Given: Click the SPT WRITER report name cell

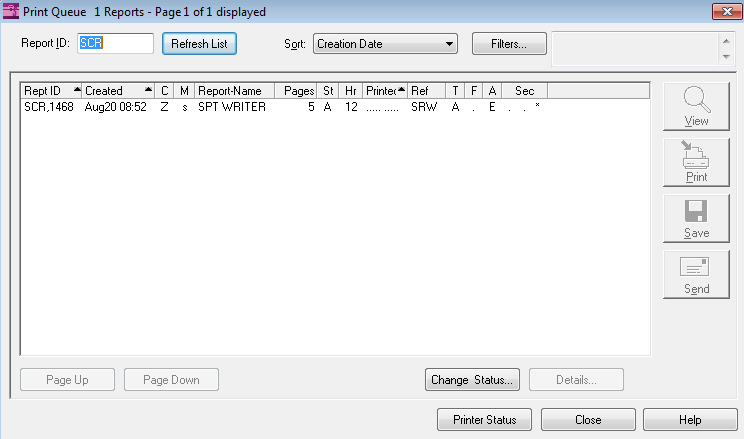Looking at the screenshot, I should 232,107.
